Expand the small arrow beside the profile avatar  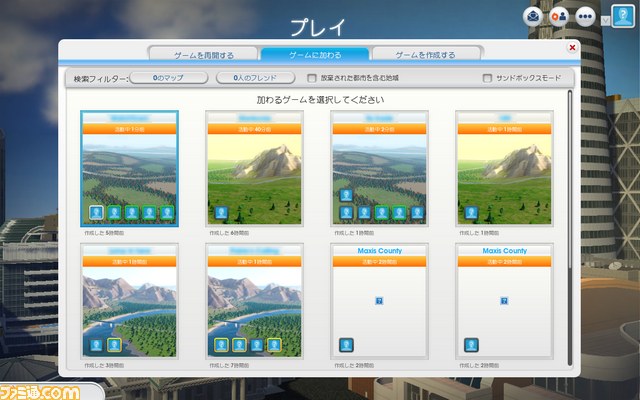pyautogui.click(x=605, y=20)
